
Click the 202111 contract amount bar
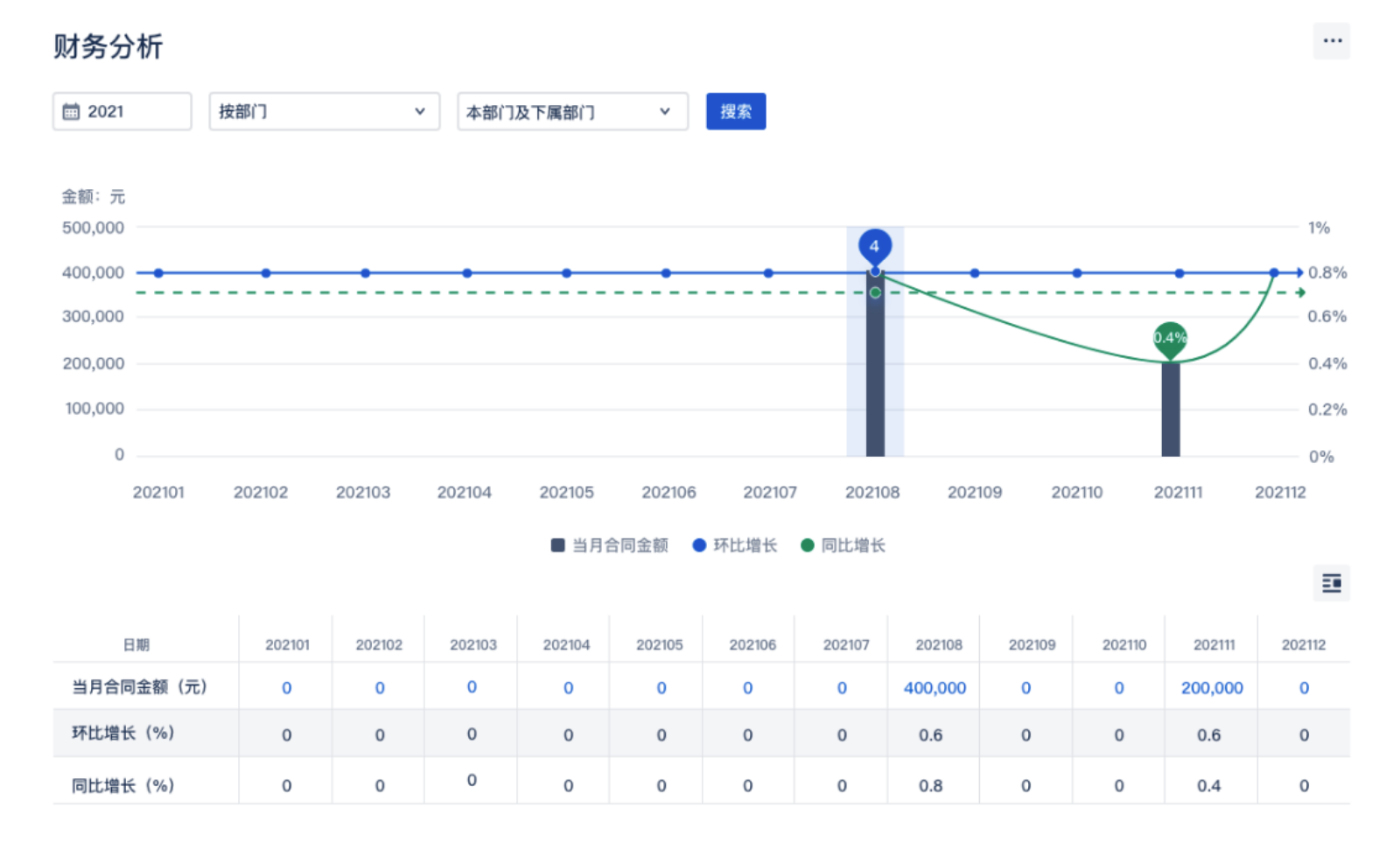coord(1171,410)
